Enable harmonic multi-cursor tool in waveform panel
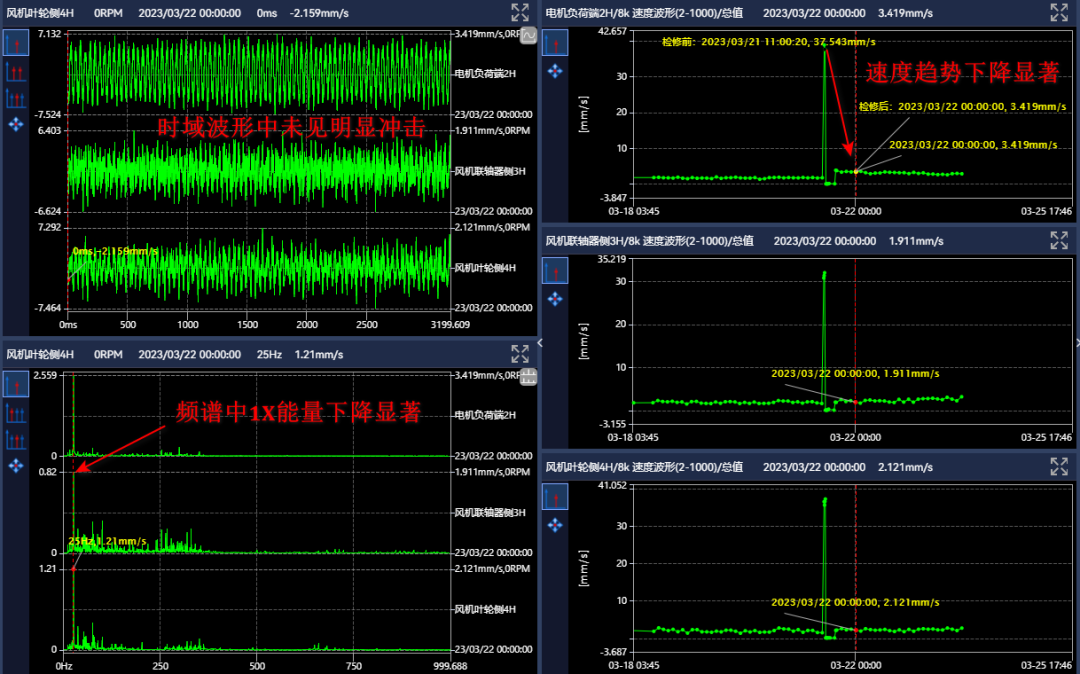The image size is (1080, 674). [x=16, y=98]
